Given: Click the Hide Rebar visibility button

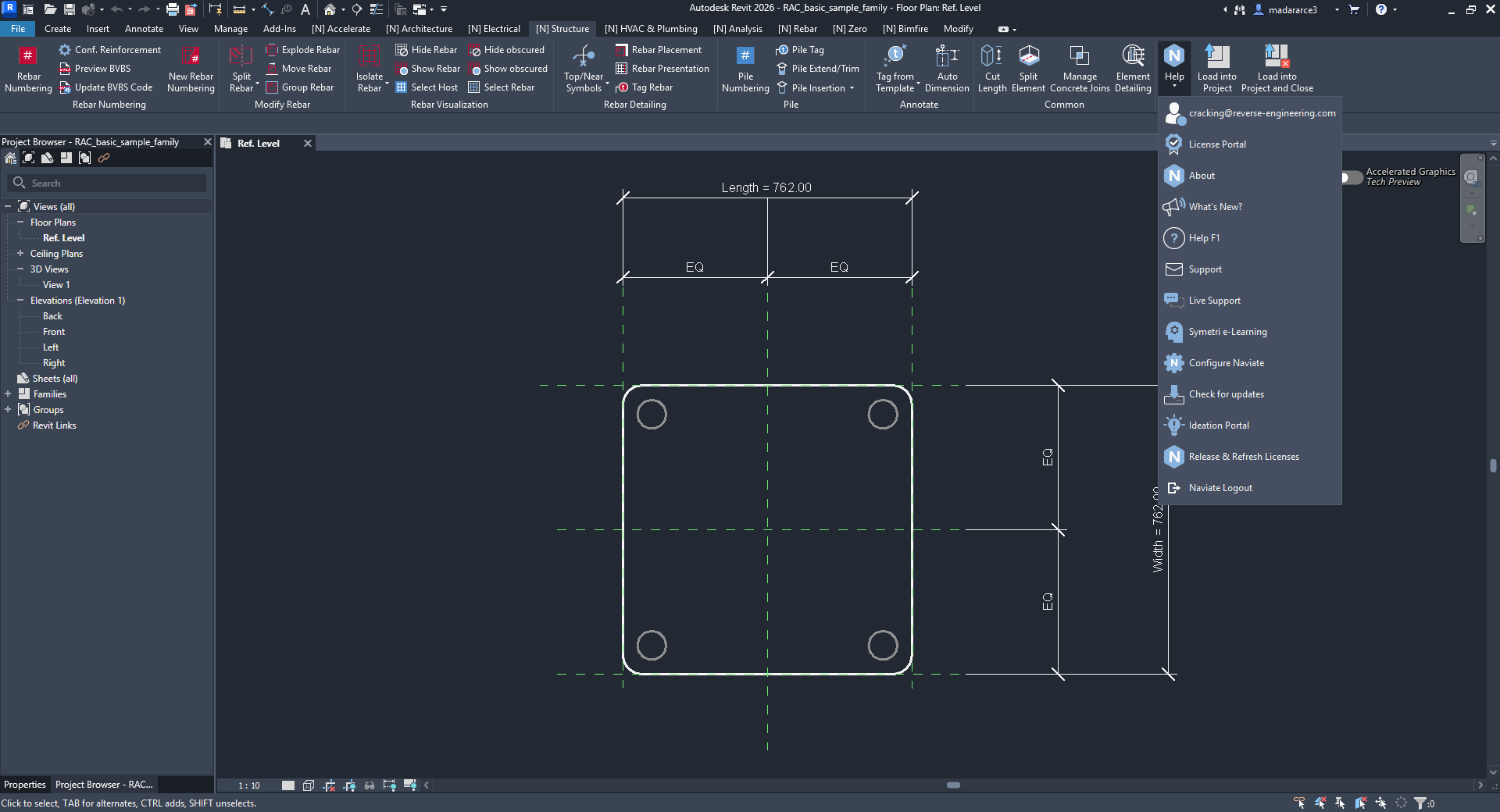Looking at the screenshot, I should click(x=427, y=50).
